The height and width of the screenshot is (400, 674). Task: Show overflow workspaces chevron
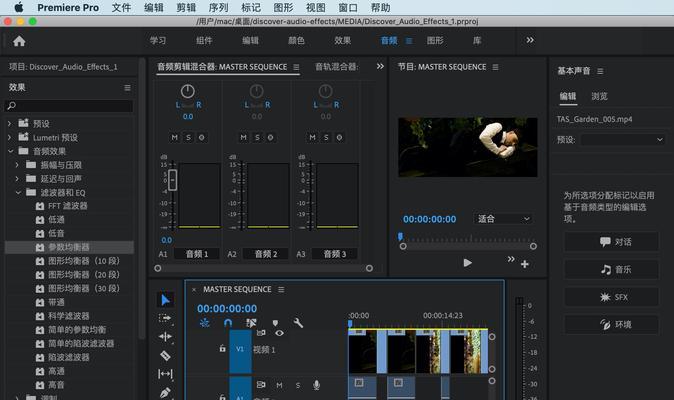530,40
